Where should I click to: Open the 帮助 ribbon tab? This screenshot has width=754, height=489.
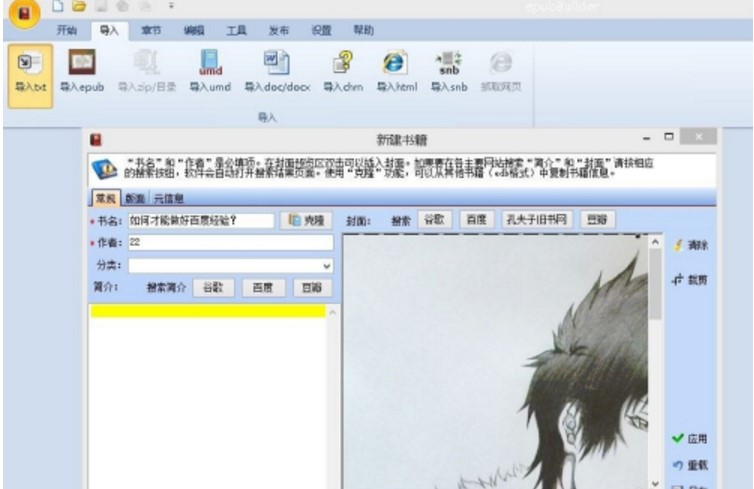(364, 30)
